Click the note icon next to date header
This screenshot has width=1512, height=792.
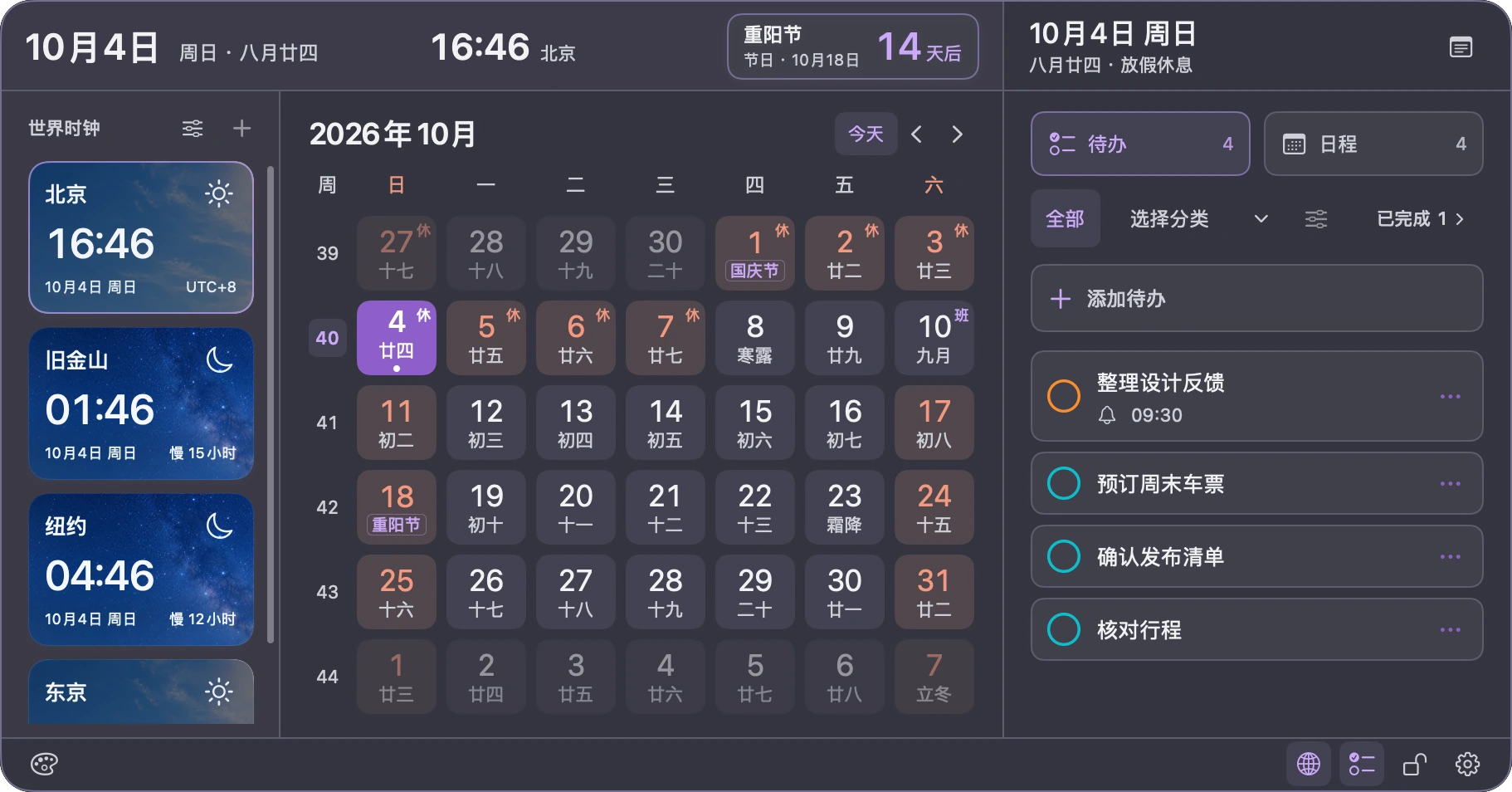click(x=1461, y=47)
